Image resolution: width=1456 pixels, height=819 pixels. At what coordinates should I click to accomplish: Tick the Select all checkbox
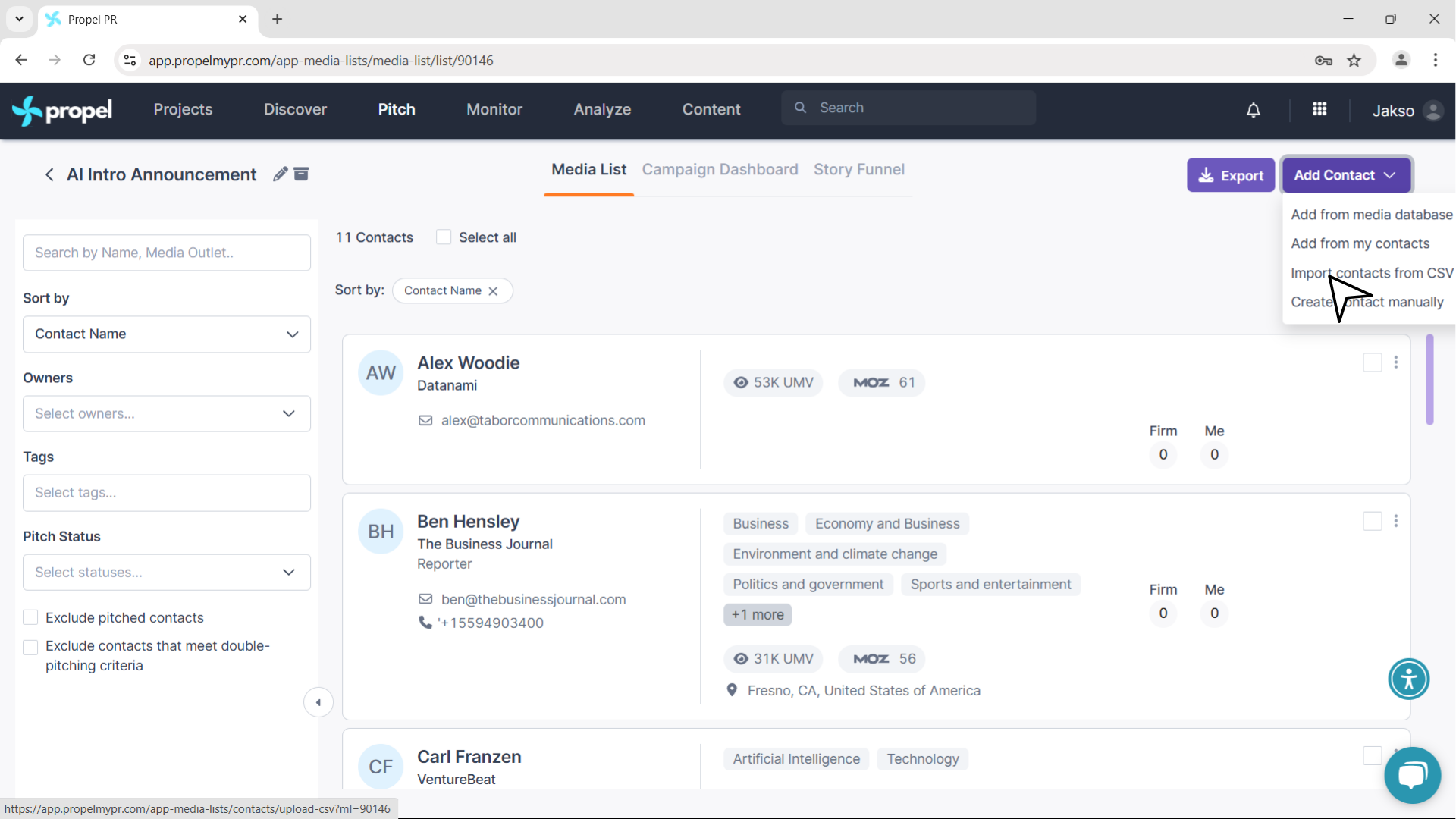(444, 237)
